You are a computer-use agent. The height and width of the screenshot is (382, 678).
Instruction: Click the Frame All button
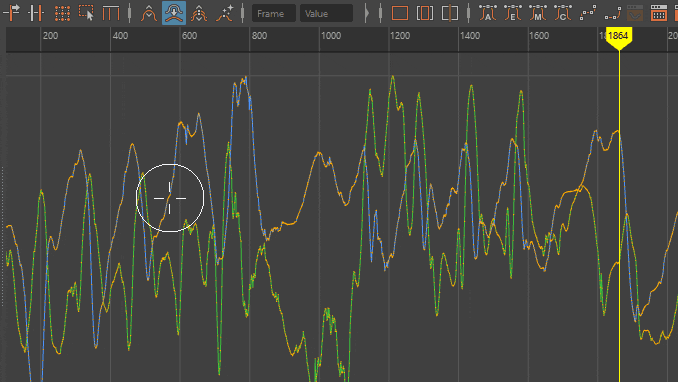tap(400, 13)
